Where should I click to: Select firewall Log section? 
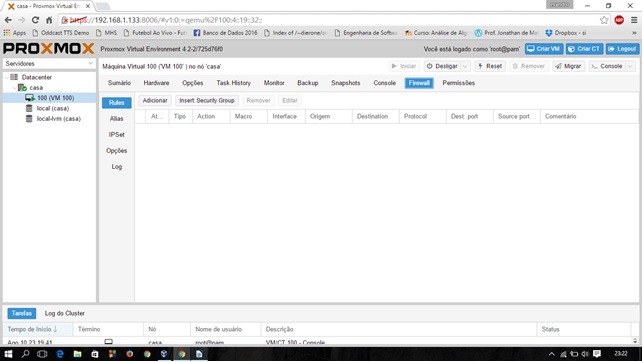click(x=116, y=166)
